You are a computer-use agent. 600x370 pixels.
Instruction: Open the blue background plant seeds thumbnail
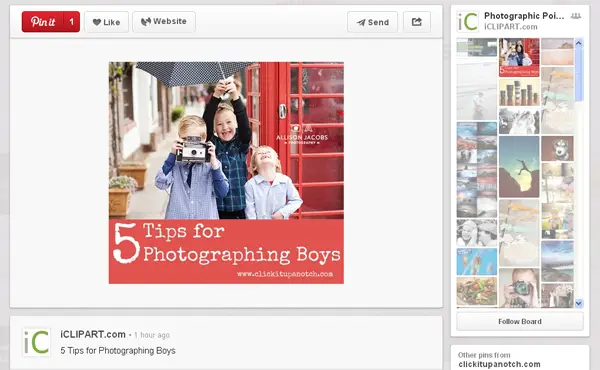pyautogui.click(x=477, y=262)
